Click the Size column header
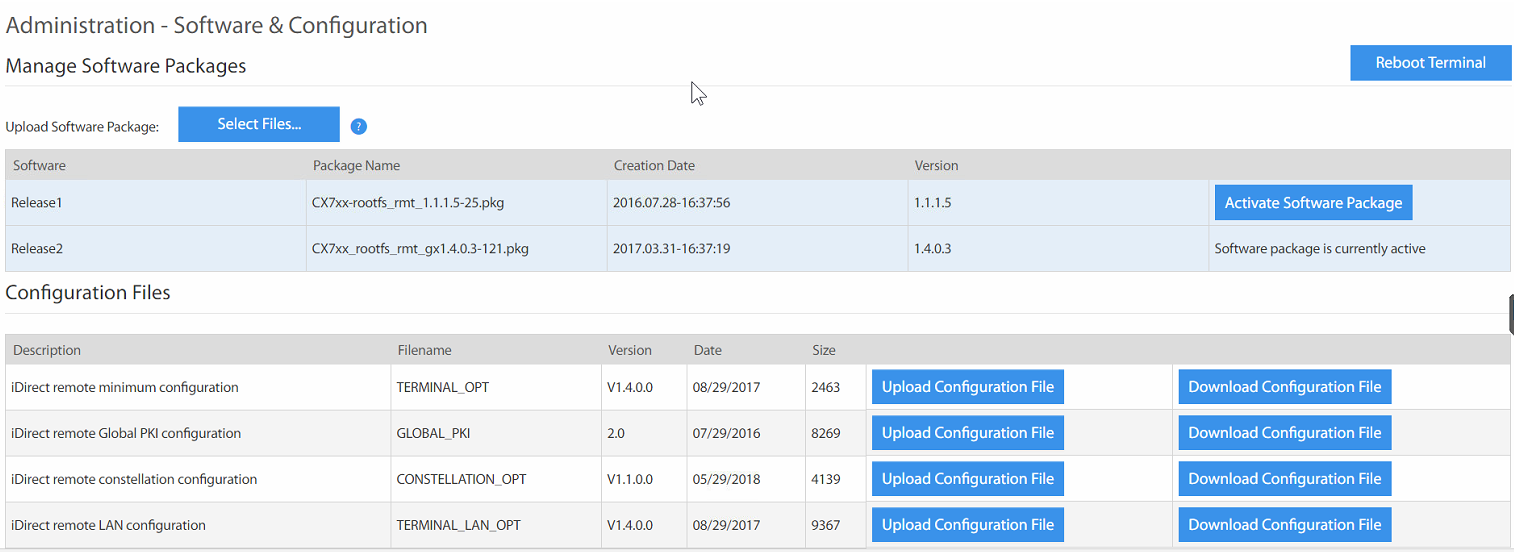 tap(824, 350)
